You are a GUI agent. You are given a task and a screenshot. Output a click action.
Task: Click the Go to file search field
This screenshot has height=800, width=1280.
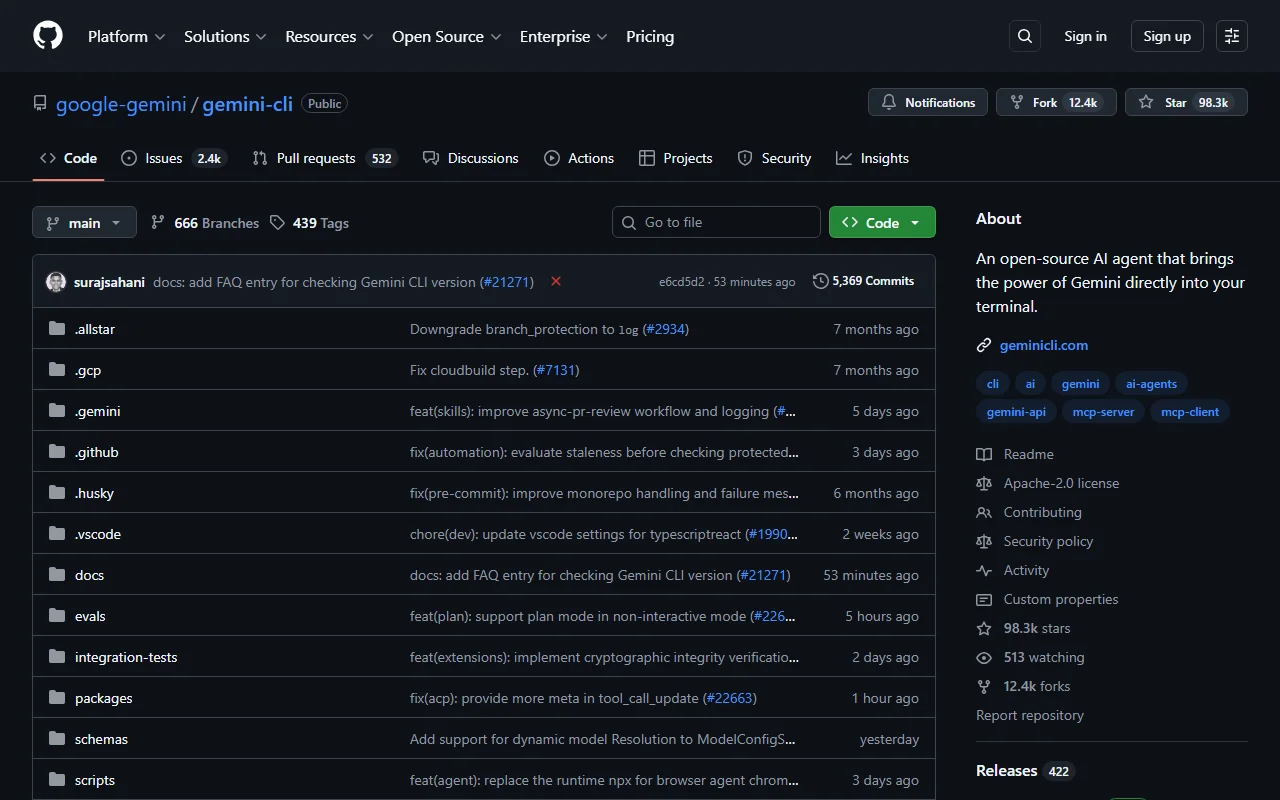pyautogui.click(x=716, y=222)
